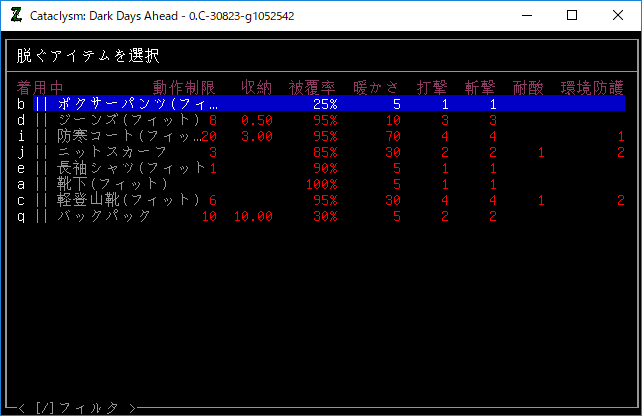Minimize the Cataclysm window

(526, 15)
